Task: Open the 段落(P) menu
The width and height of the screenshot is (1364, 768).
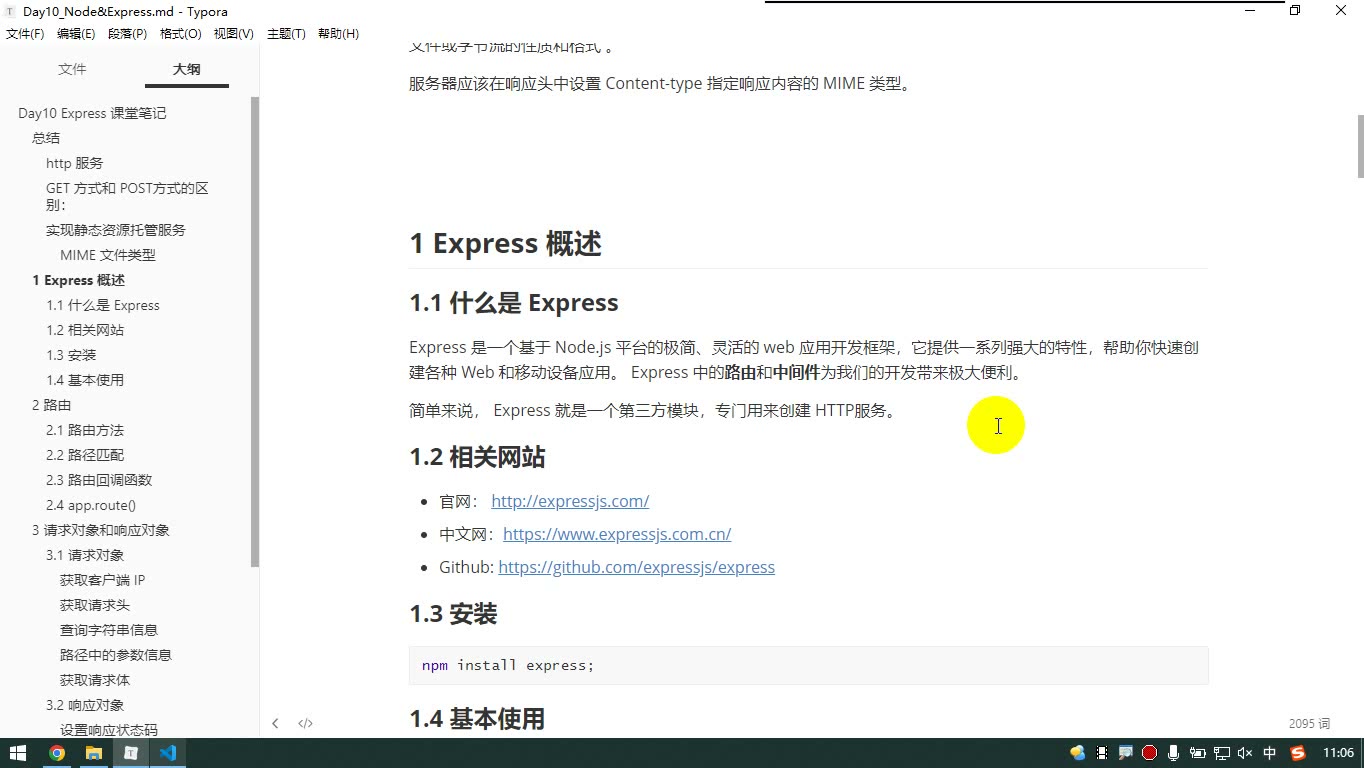Action: (x=127, y=34)
